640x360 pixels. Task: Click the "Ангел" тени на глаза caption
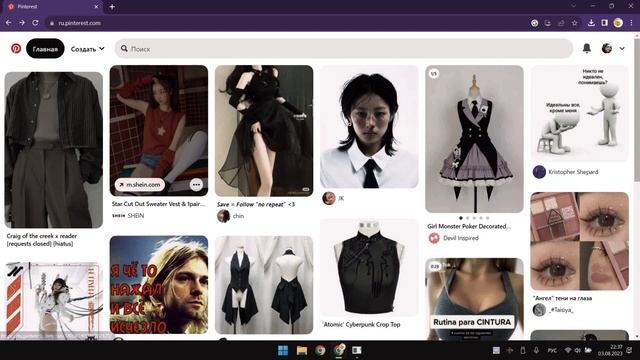coord(562,298)
